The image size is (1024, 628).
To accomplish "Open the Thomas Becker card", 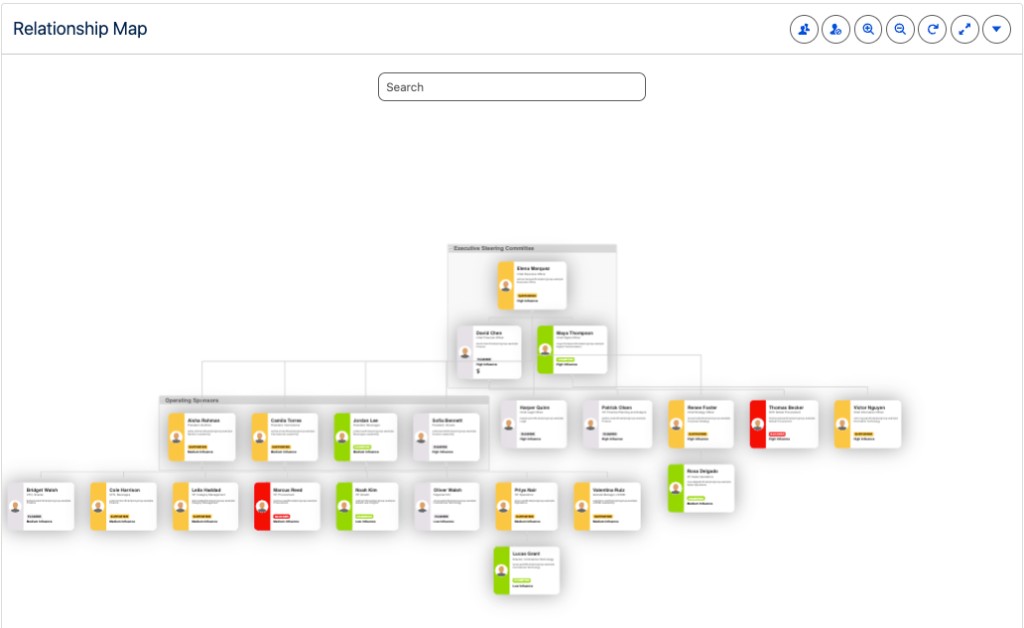I will click(784, 424).
